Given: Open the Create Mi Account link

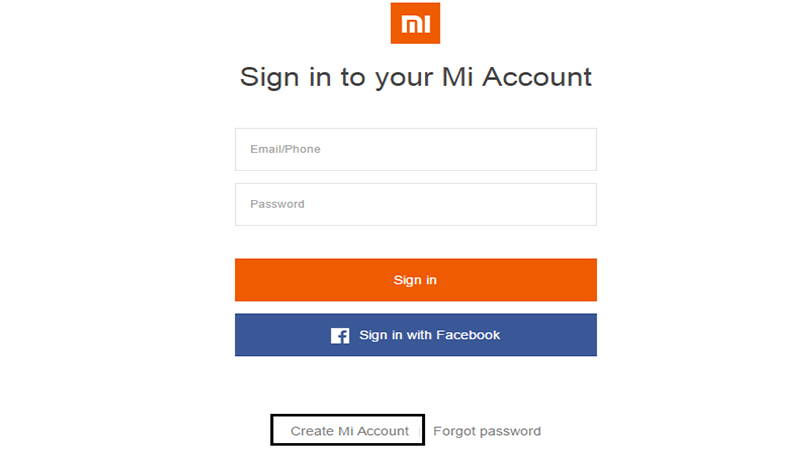Looking at the screenshot, I should point(349,431).
